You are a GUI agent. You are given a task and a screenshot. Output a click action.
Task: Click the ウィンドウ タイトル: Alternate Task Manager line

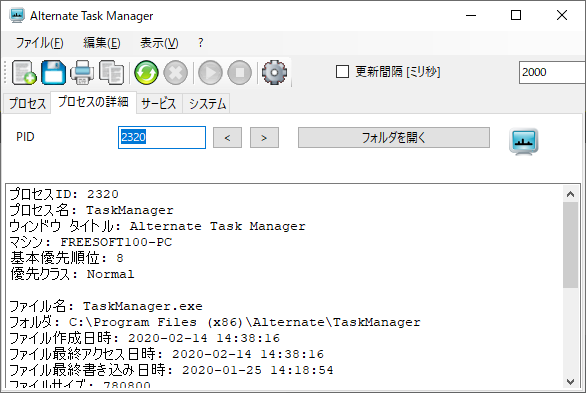point(157,226)
